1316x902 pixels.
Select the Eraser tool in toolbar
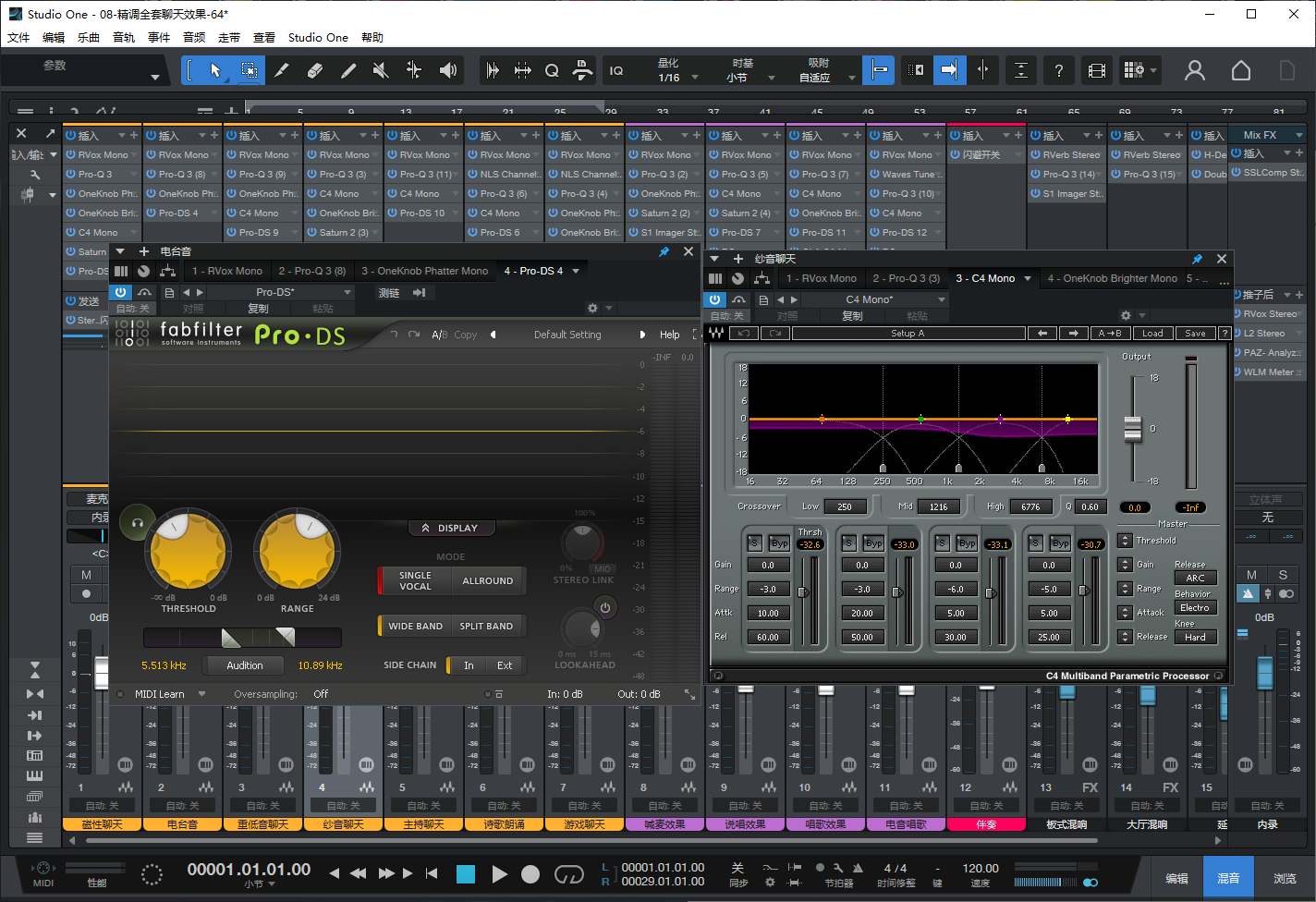tap(315, 70)
